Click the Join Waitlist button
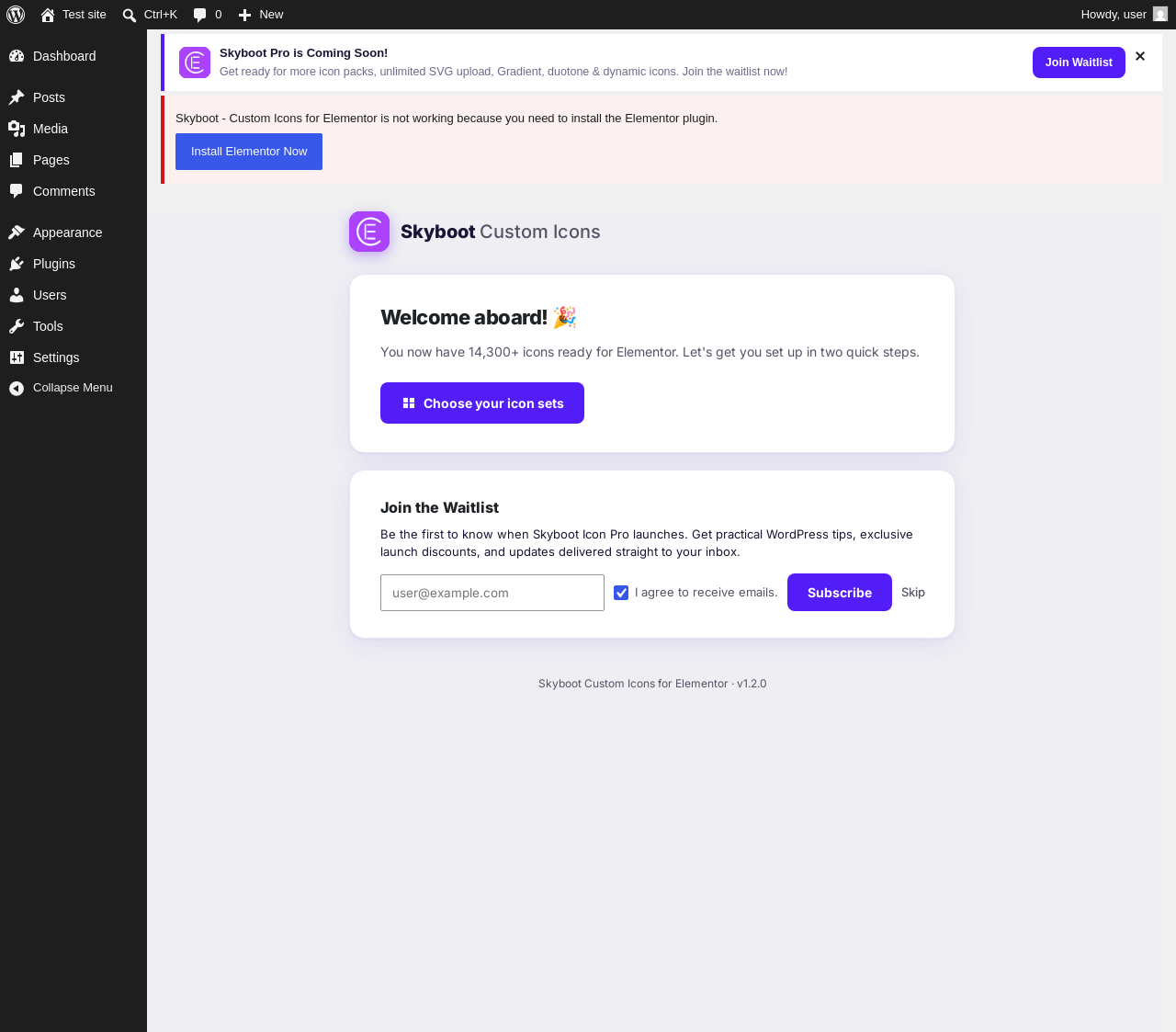The image size is (1176, 1032). [1079, 62]
